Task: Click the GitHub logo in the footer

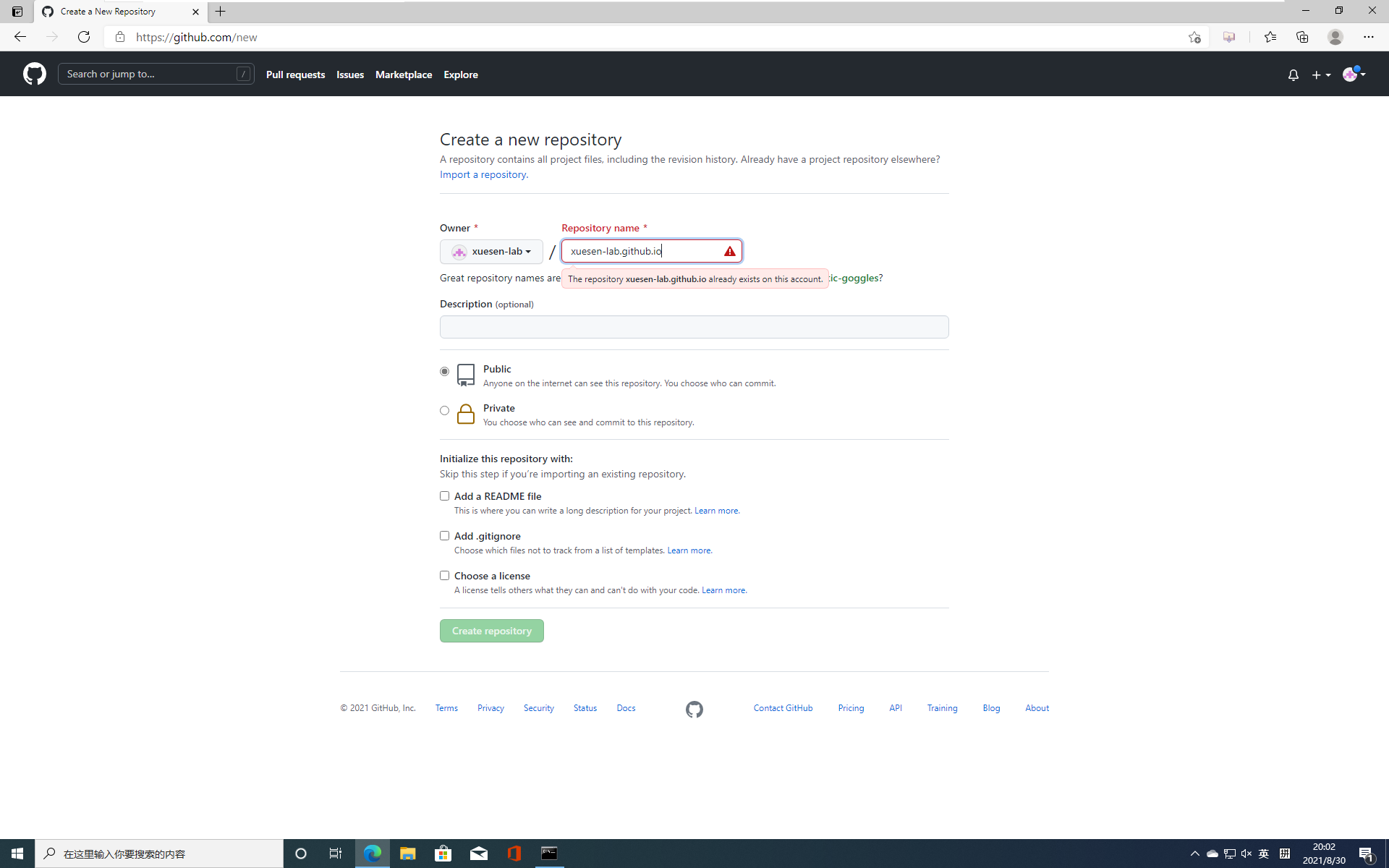Action: tap(694, 709)
